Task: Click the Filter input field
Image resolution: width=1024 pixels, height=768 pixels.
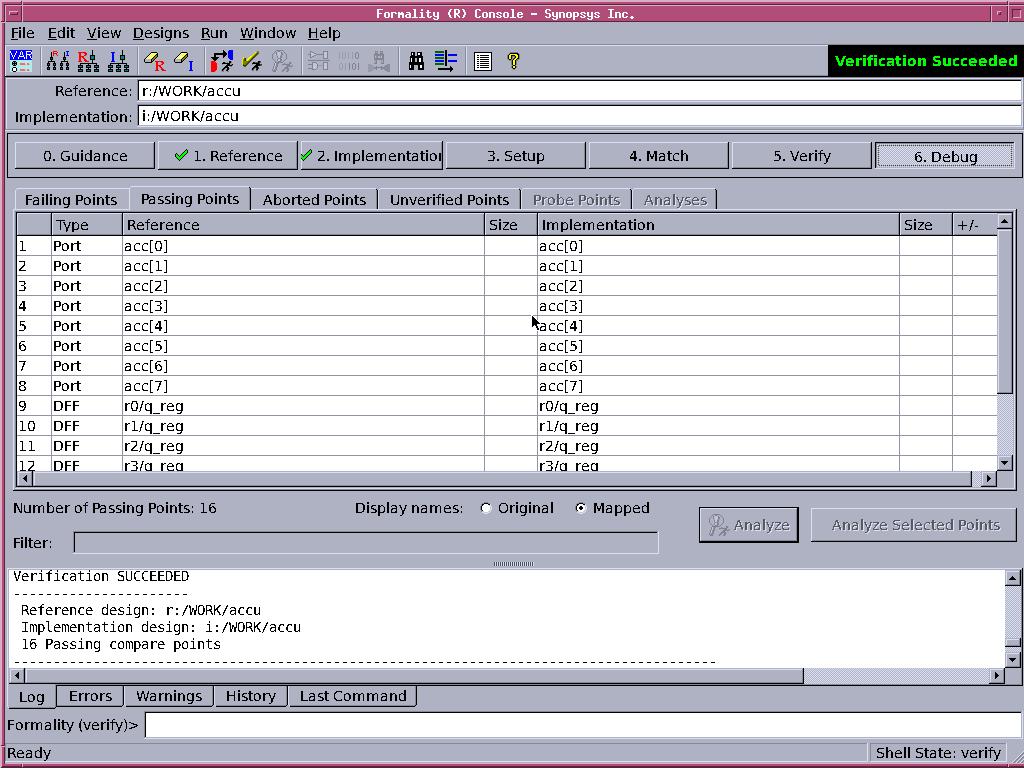Action: (x=366, y=543)
